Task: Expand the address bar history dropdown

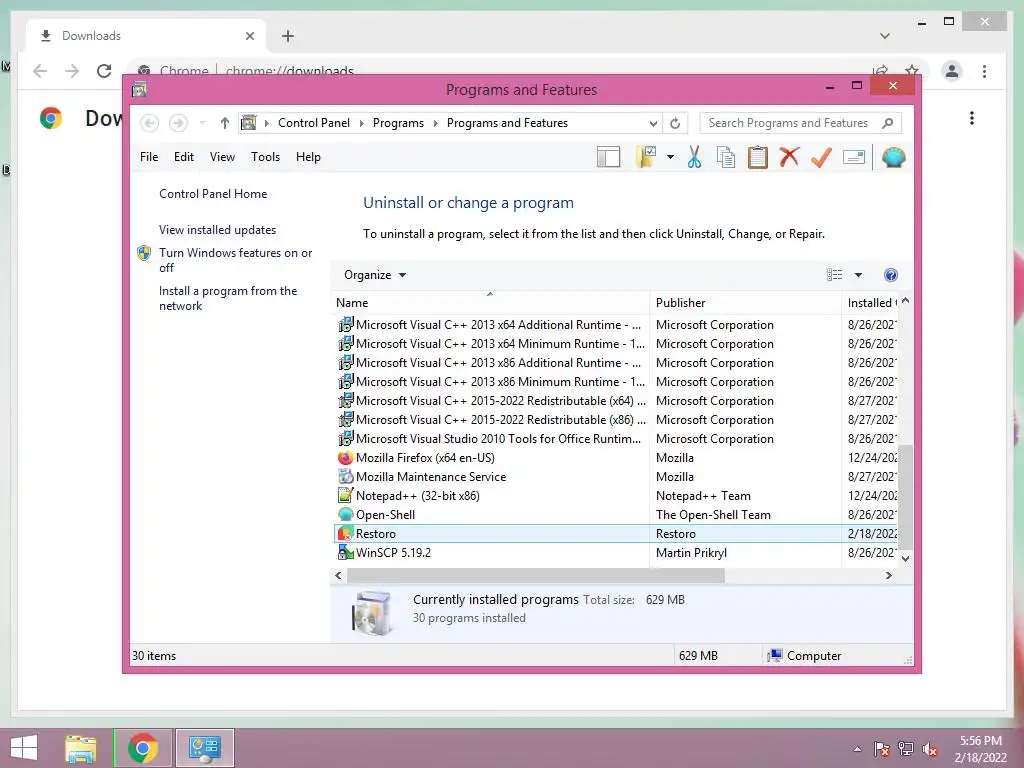Action: pos(652,123)
